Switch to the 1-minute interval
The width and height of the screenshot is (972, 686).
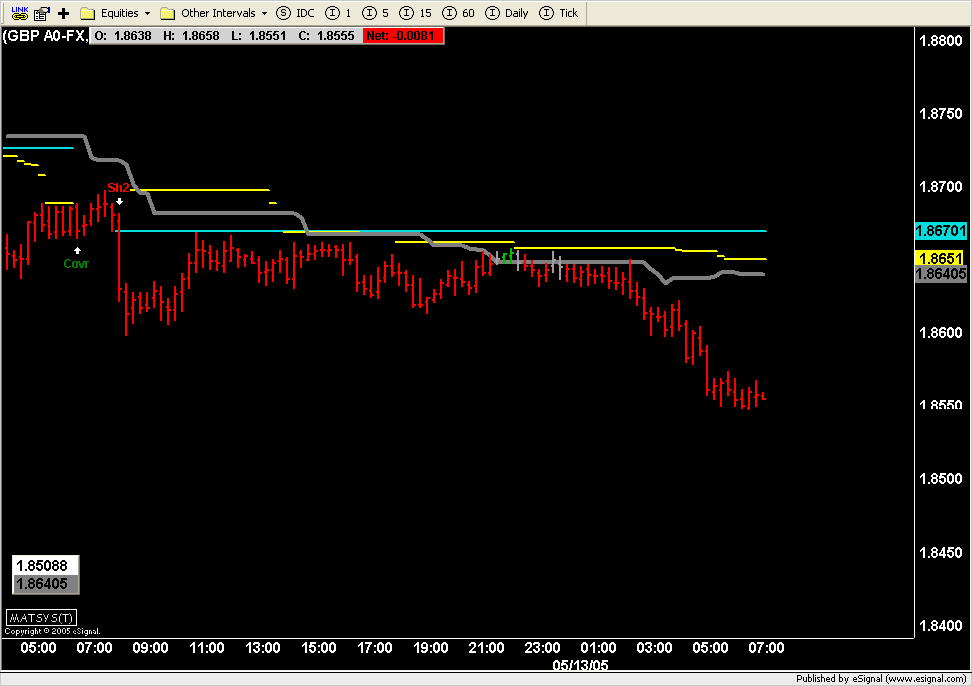(x=339, y=13)
